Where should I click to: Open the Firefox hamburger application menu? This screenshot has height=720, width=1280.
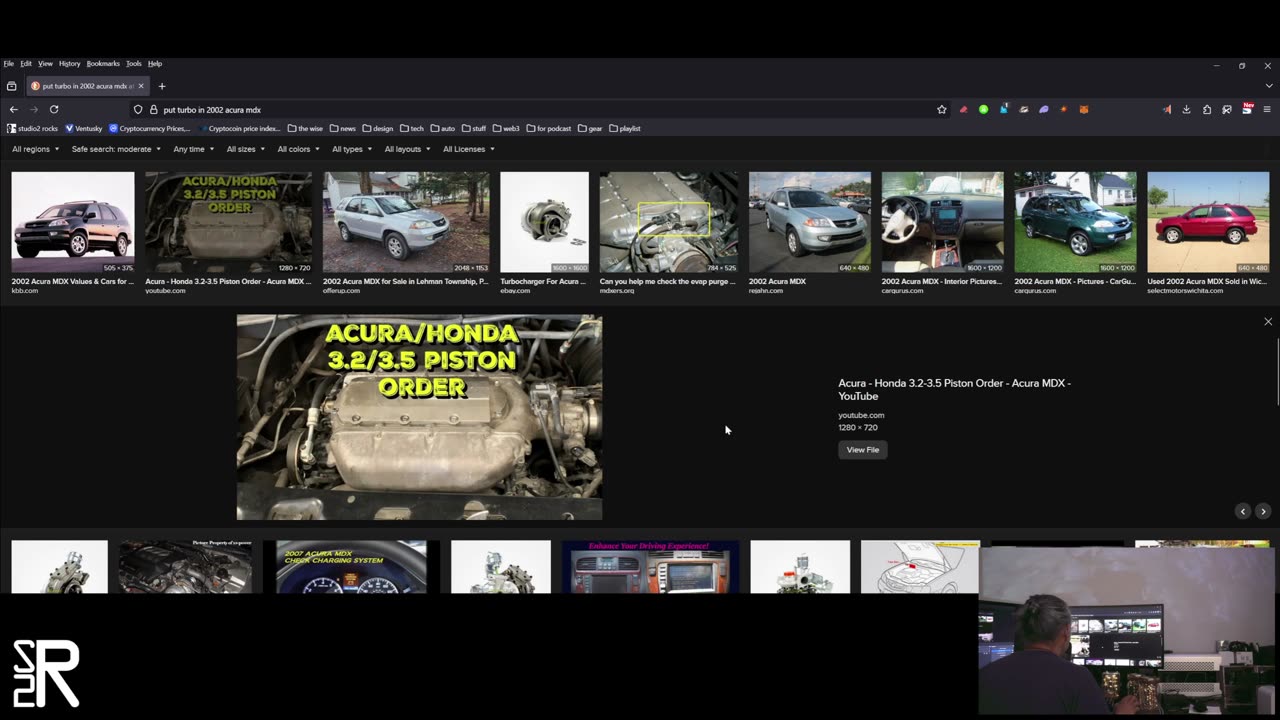1267,109
